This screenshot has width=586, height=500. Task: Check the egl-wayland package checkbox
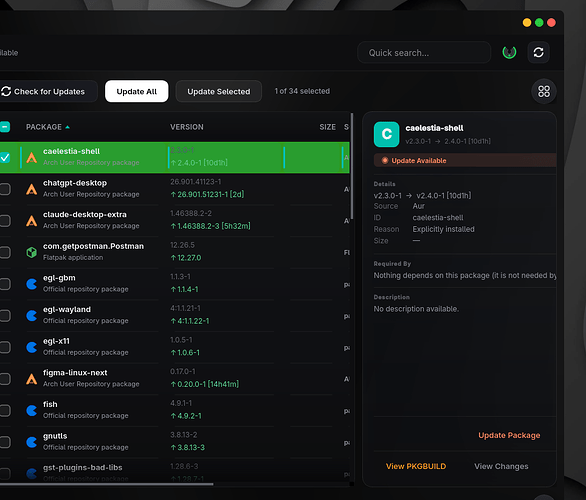pyautogui.click(x=5, y=316)
